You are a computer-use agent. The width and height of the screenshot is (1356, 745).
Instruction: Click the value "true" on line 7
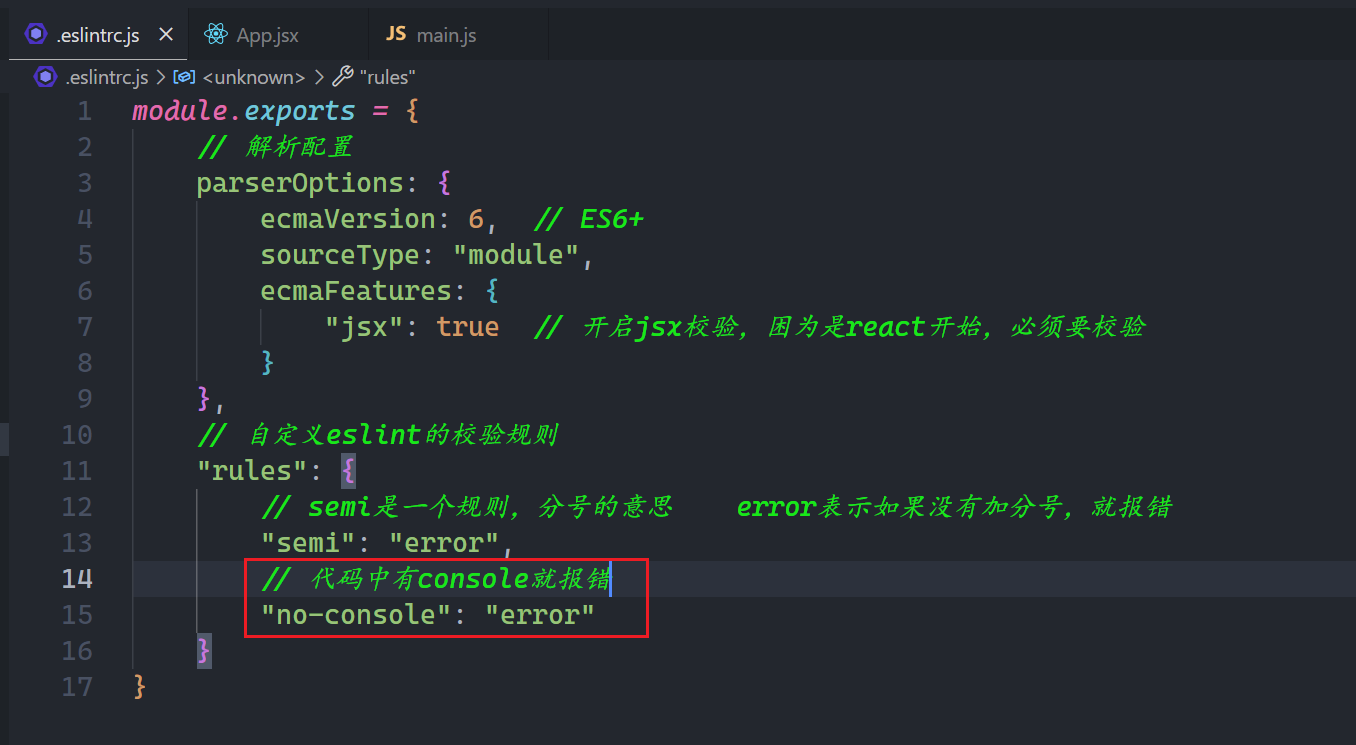point(468,327)
